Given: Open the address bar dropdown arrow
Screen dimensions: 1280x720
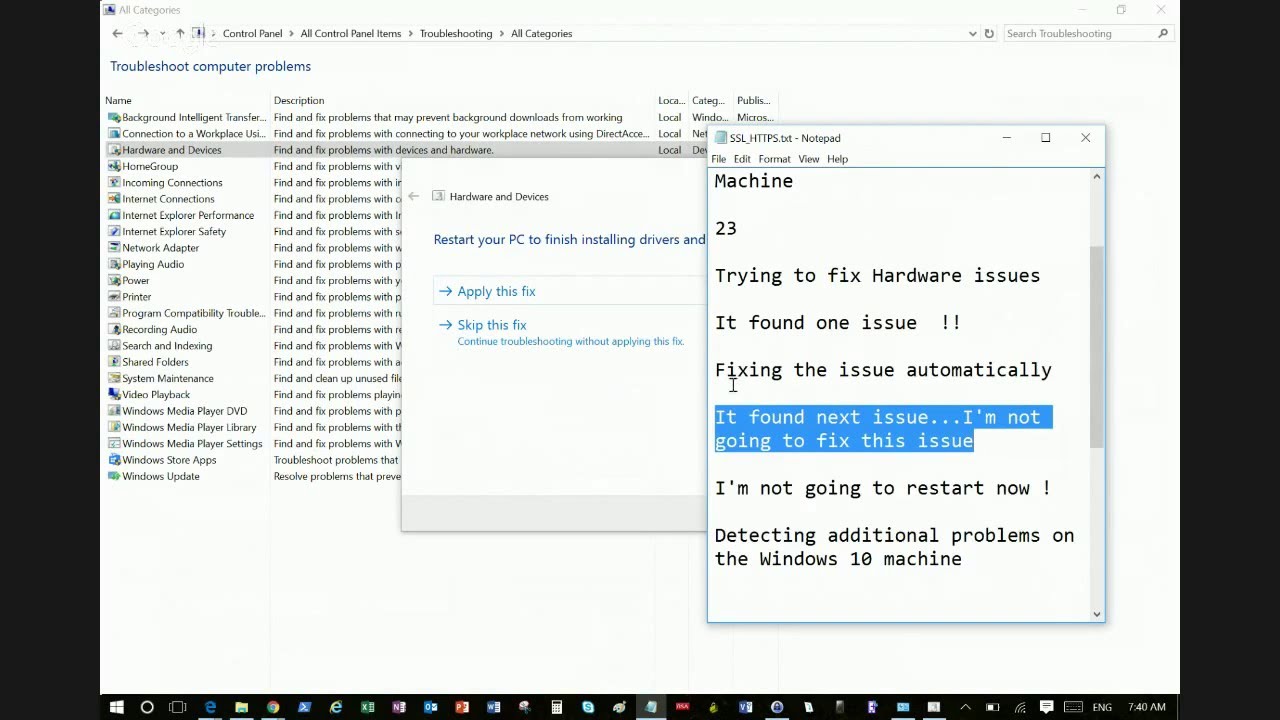Looking at the screenshot, I should pos(972,33).
